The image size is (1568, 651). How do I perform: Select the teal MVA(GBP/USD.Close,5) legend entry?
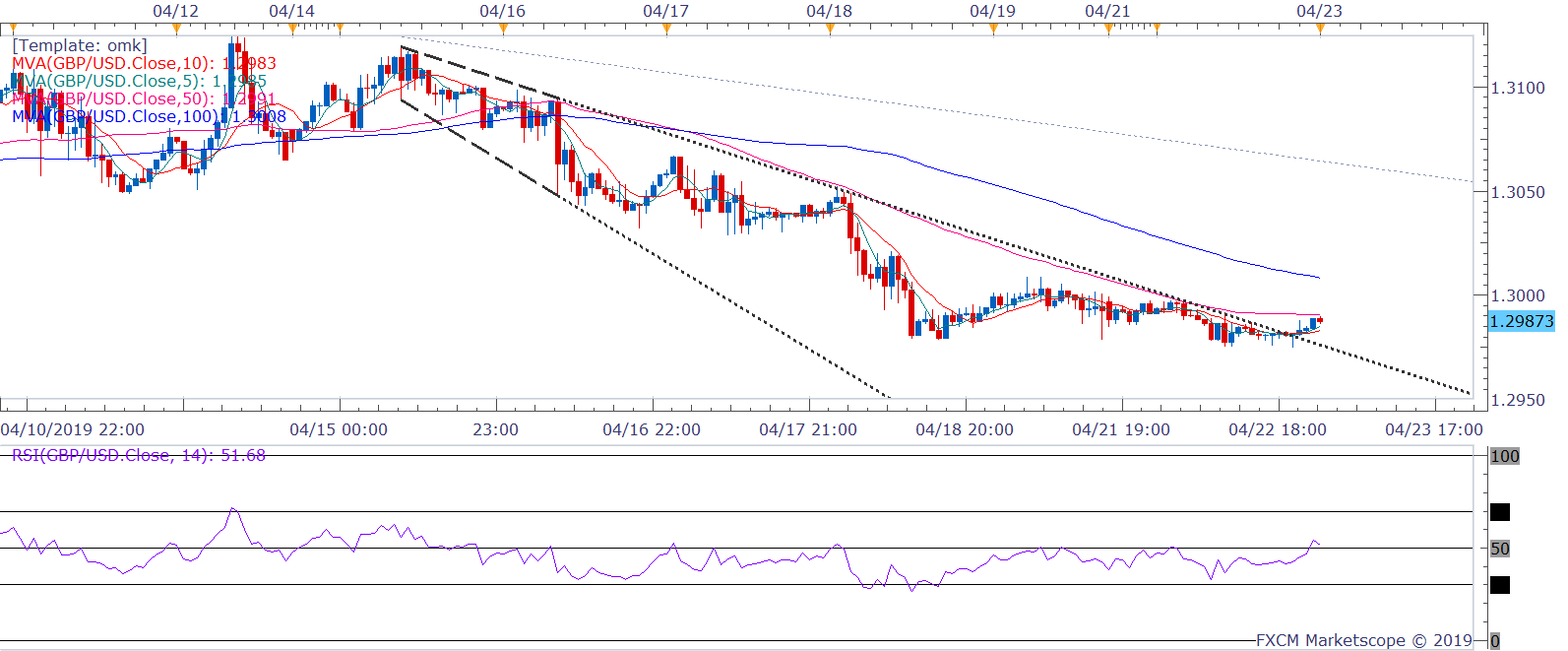click(x=139, y=81)
